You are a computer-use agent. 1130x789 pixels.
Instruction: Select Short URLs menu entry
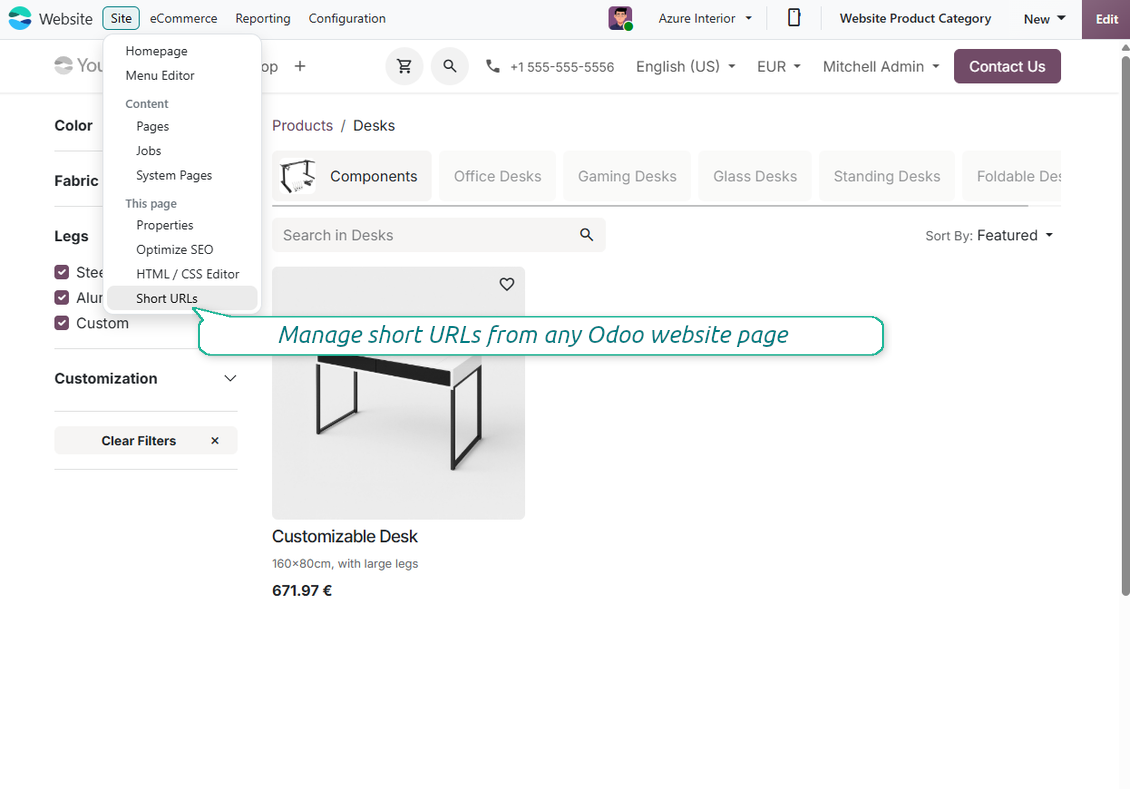click(182, 298)
